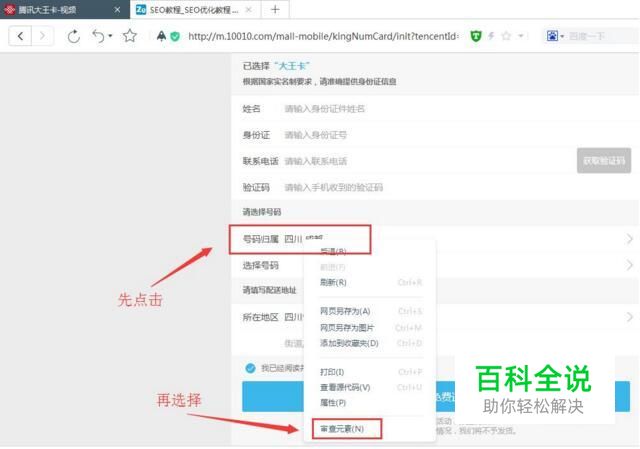Toggle the 我已经阅读 agreement checkbox
The height and width of the screenshot is (449, 640).
(x=250, y=368)
